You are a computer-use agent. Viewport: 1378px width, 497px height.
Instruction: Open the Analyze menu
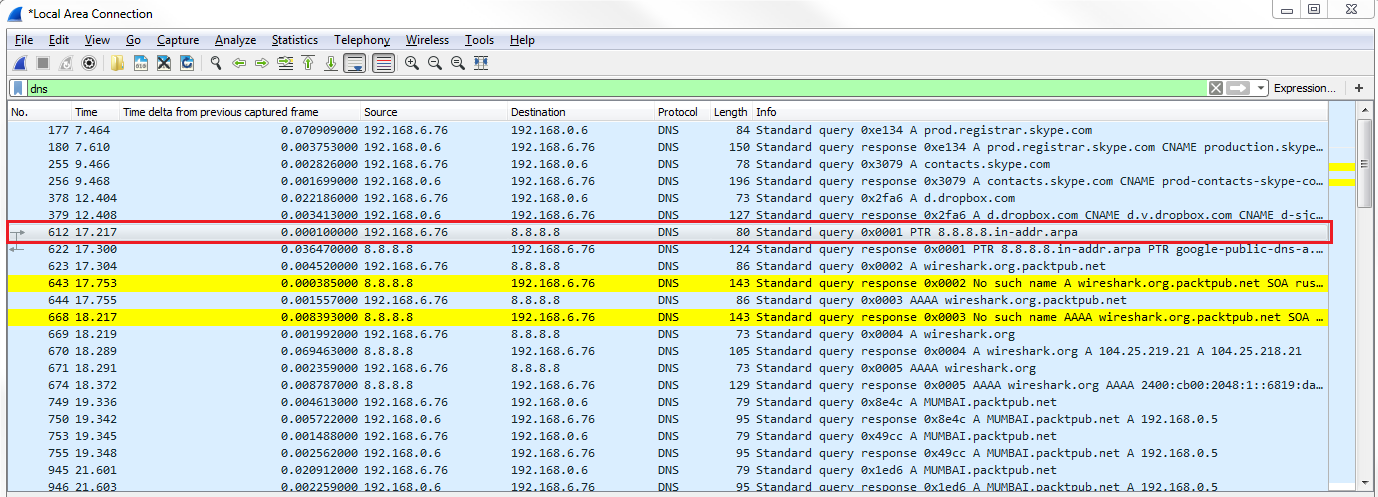(x=235, y=40)
